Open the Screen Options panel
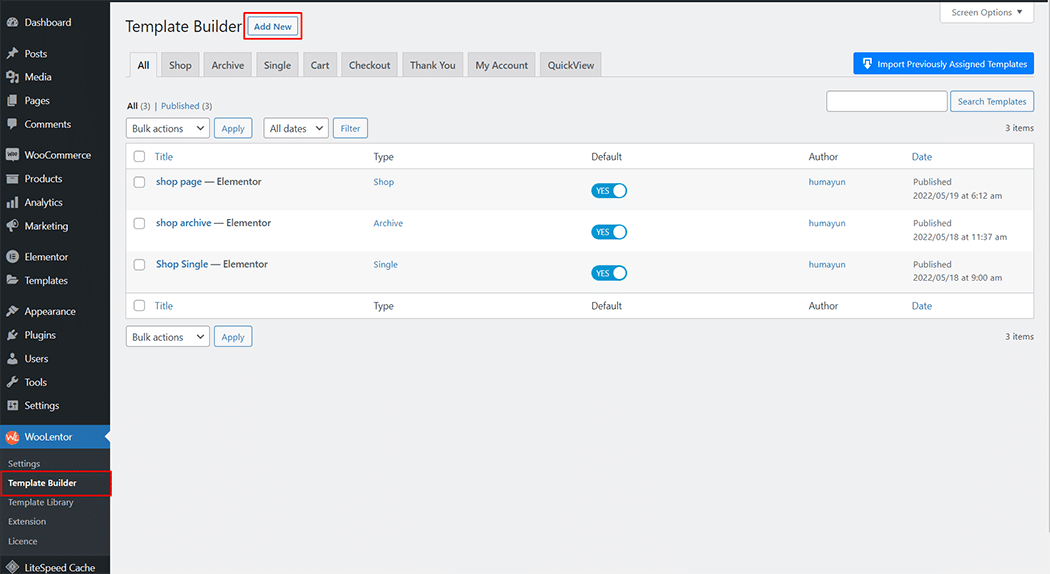This screenshot has width=1050, height=574. [x=986, y=13]
